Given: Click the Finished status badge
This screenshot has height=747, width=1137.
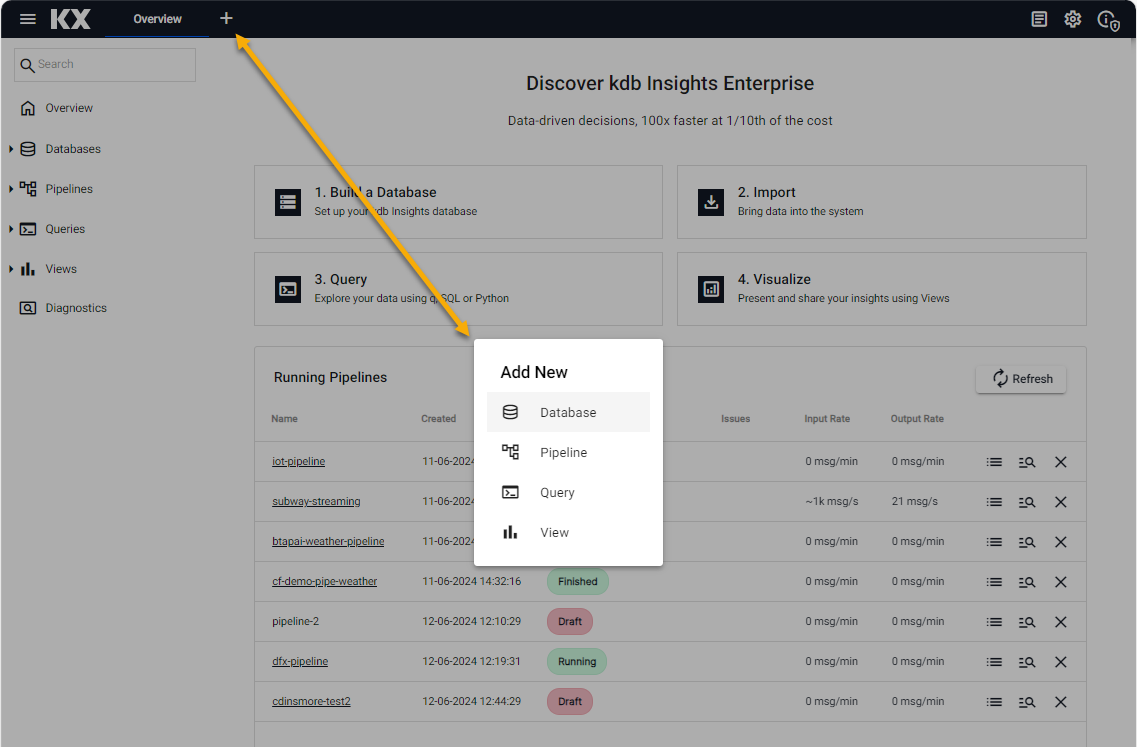Looking at the screenshot, I should click(x=578, y=582).
